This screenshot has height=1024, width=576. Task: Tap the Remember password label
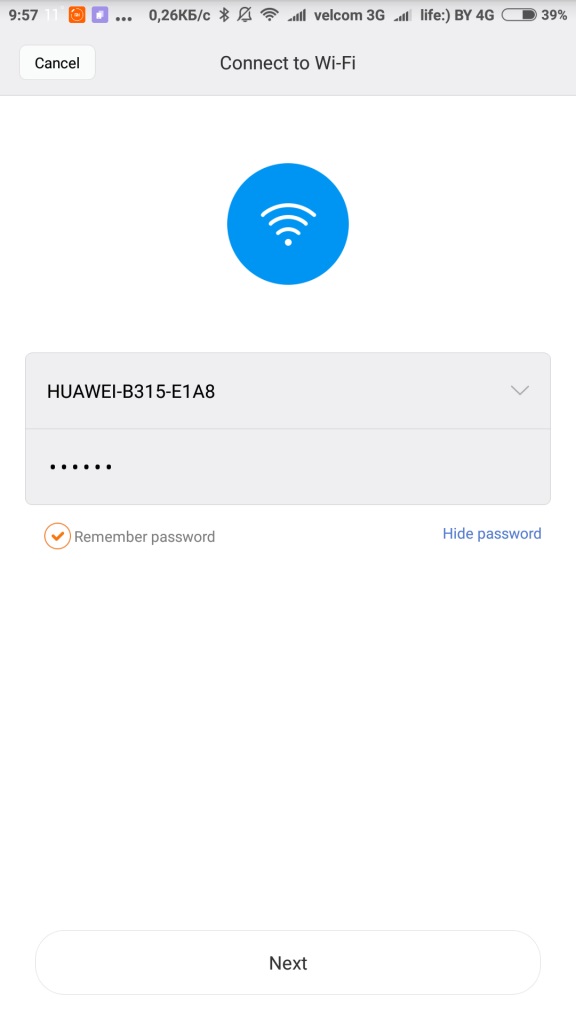(144, 537)
